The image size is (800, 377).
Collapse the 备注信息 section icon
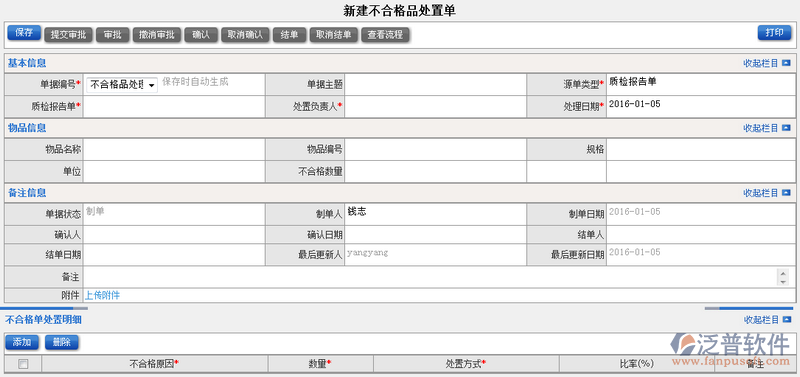click(x=786, y=193)
